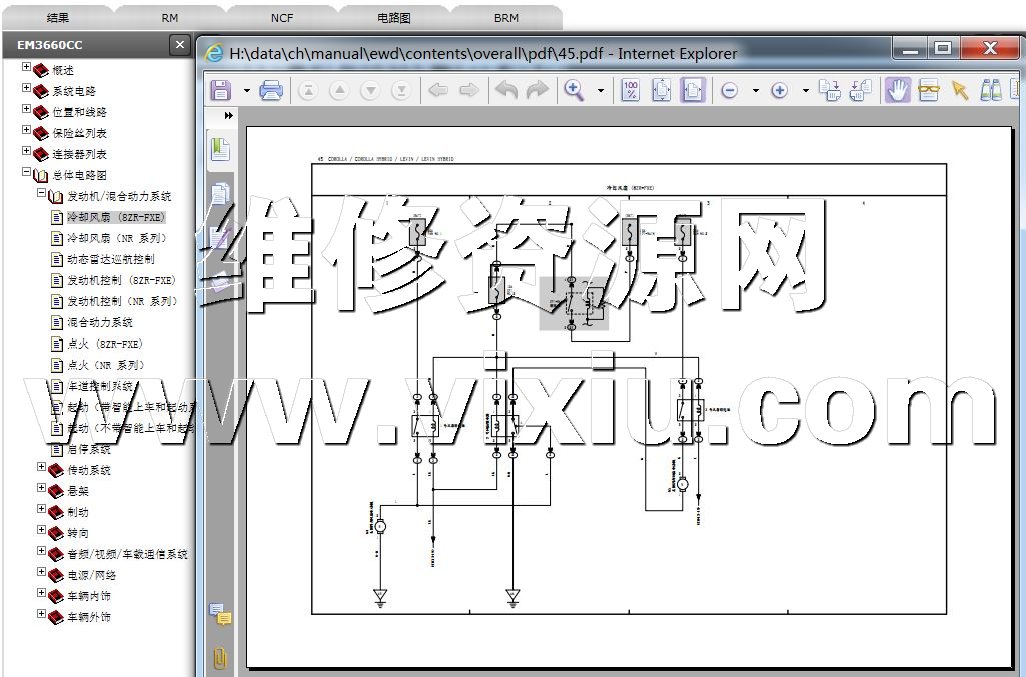
Task: Choose the arrow Select tool
Action: [960, 91]
